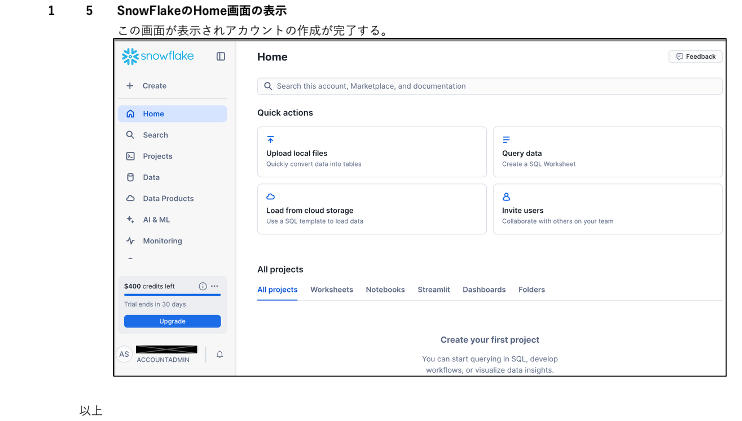Open the credits more-options ellipsis

point(214,286)
